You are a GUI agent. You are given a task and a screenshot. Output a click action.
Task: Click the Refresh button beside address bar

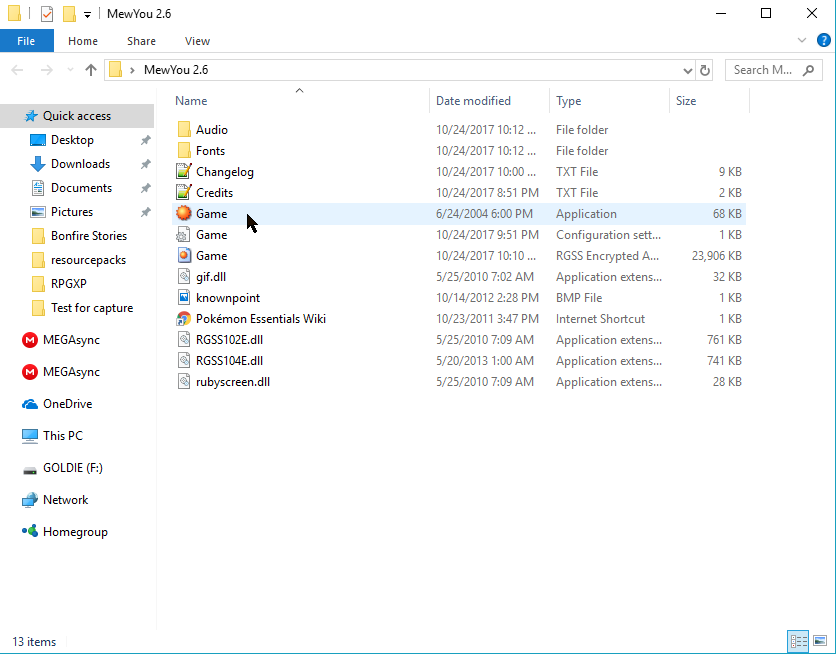pyautogui.click(x=705, y=70)
